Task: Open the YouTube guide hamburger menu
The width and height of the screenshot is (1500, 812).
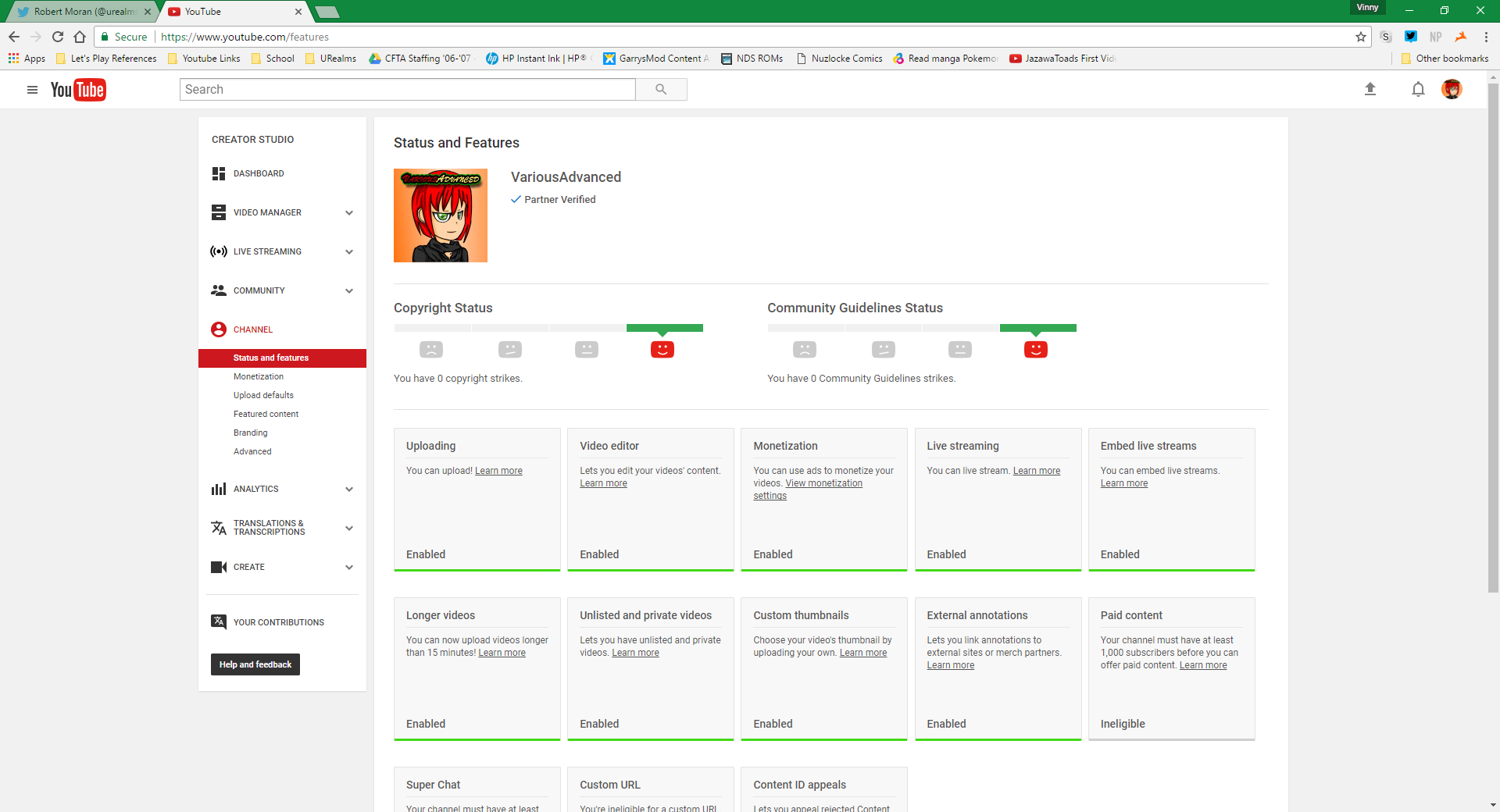Action: click(32, 90)
